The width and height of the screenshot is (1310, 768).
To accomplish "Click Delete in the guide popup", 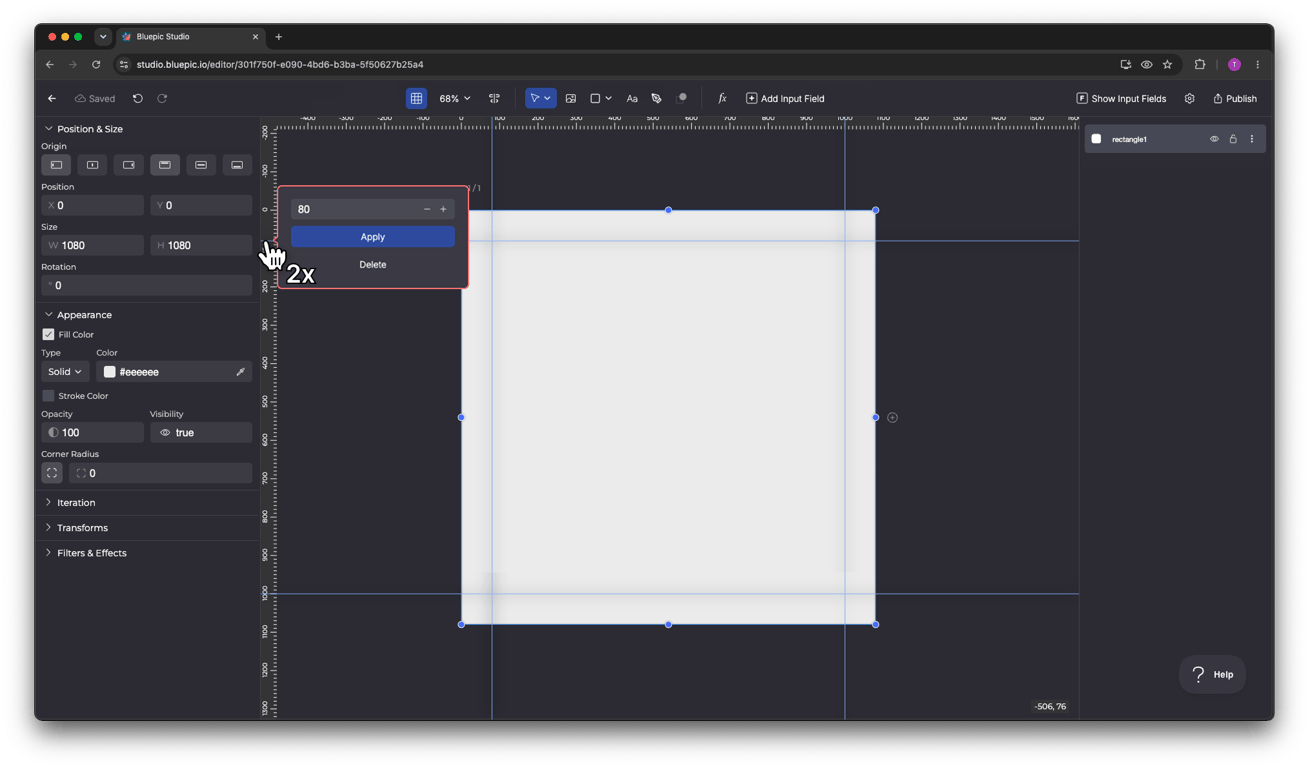I will click(x=373, y=264).
